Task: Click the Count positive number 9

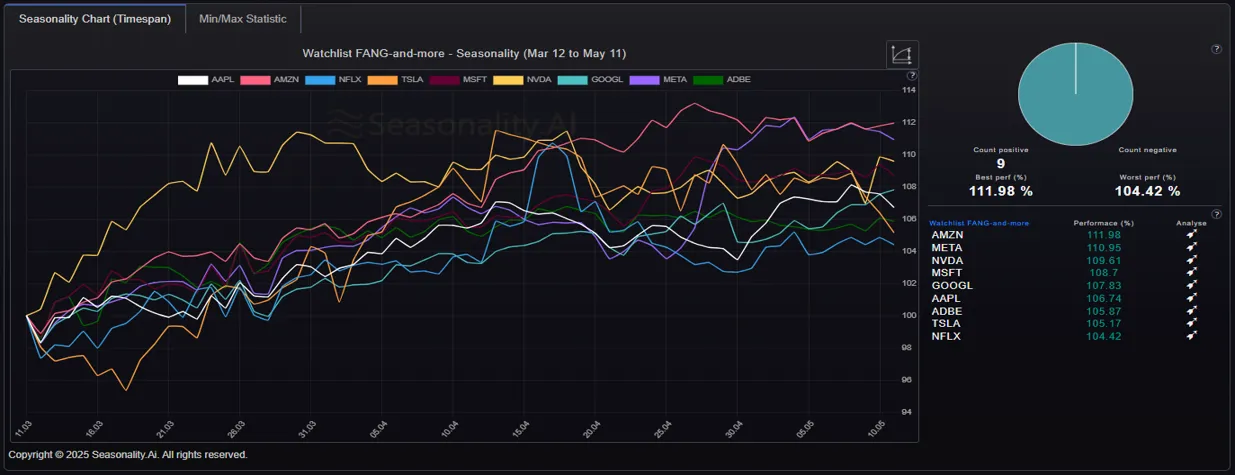Action: (1001, 163)
